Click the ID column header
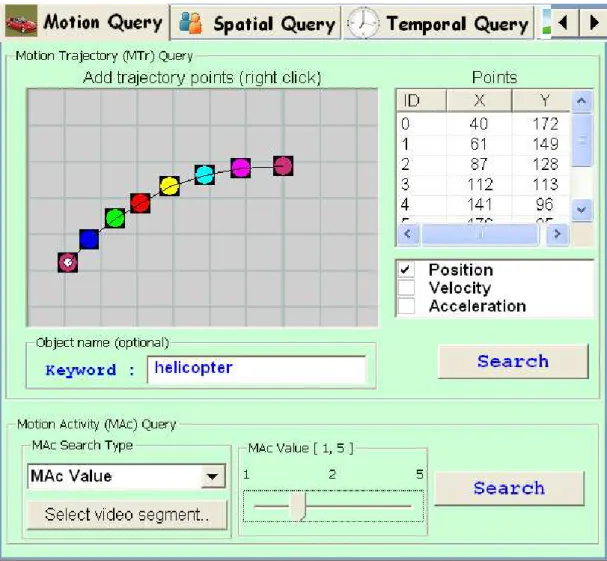The height and width of the screenshot is (561, 607). pos(422,101)
